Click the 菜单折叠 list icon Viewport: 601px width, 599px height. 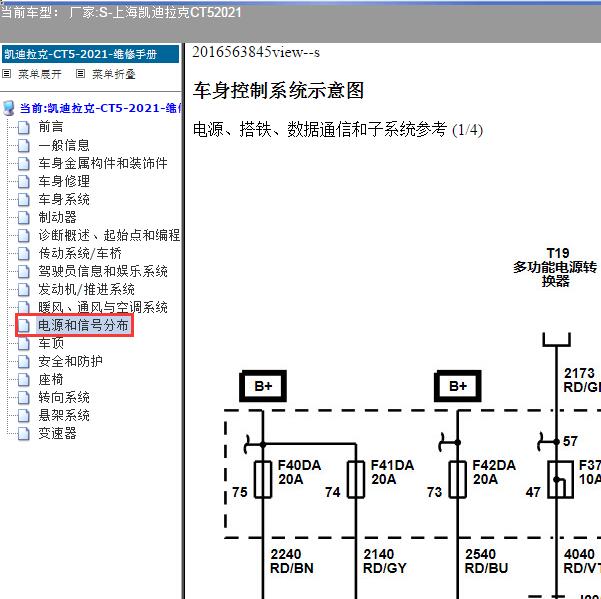[80, 74]
